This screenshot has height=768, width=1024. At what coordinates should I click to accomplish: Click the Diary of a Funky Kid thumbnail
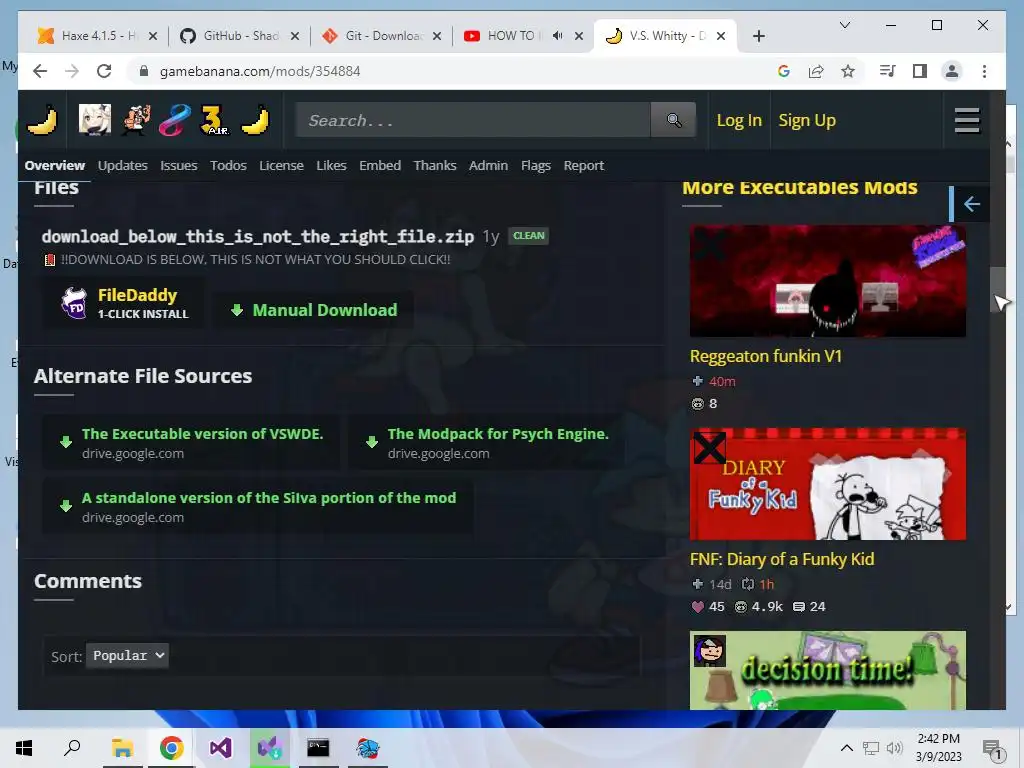[827, 484]
